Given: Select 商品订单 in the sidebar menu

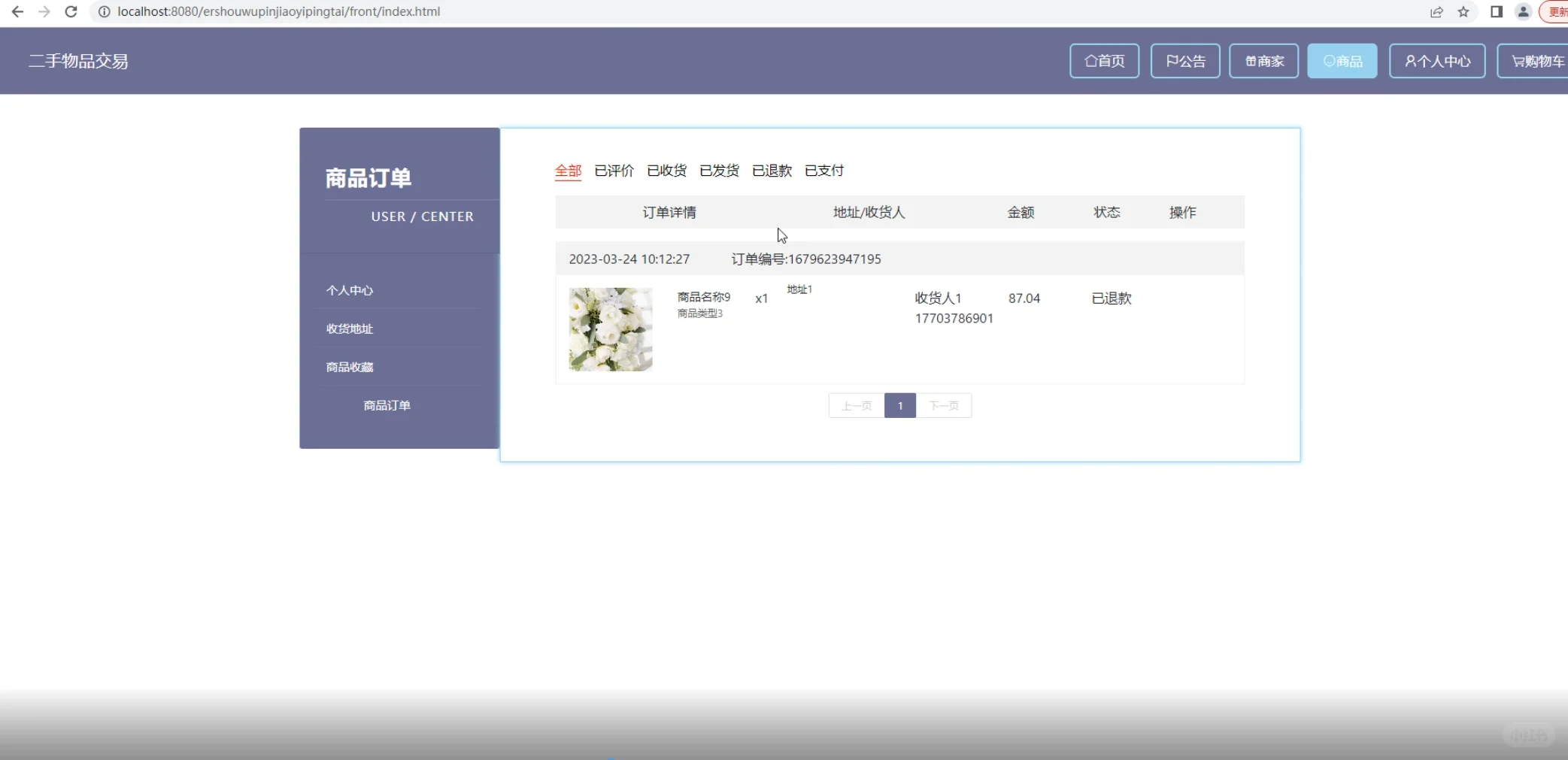Looking at the screenshot, I should 386,405.
